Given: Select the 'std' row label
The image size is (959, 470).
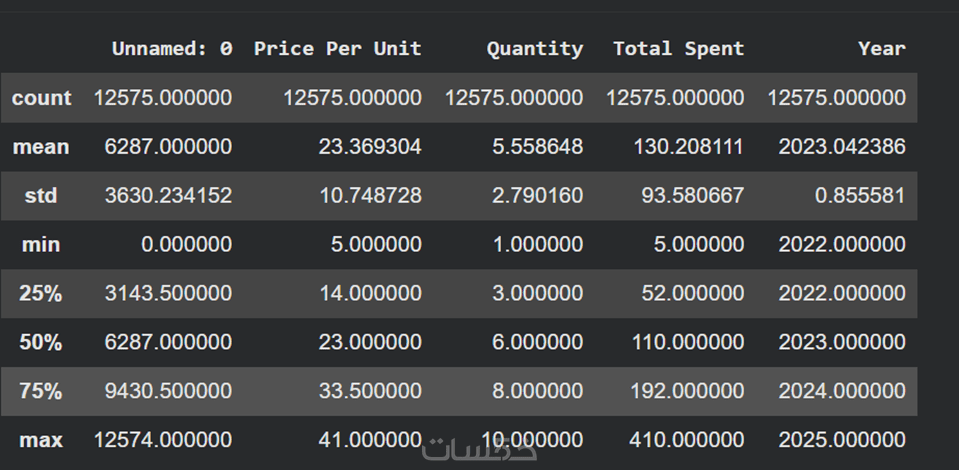Looking at the screenshot, I should click(x=41, y=196).
